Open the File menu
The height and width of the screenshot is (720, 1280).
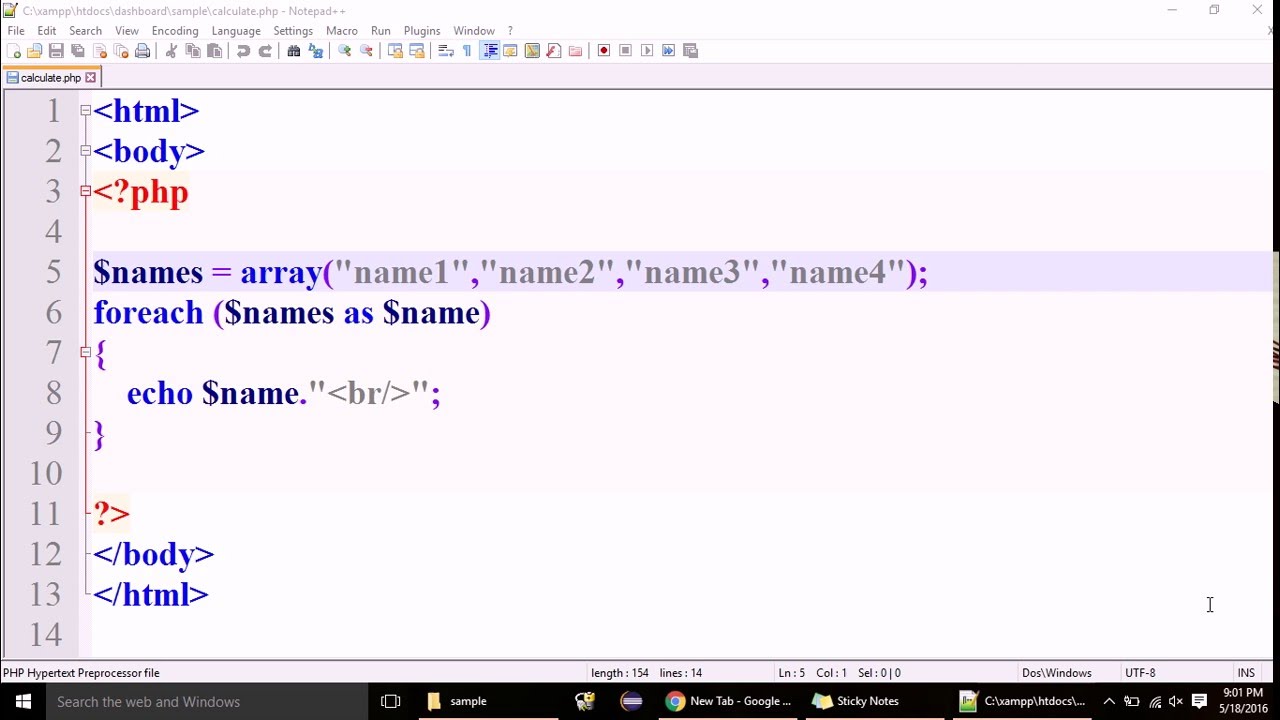(x=16, y=31)
